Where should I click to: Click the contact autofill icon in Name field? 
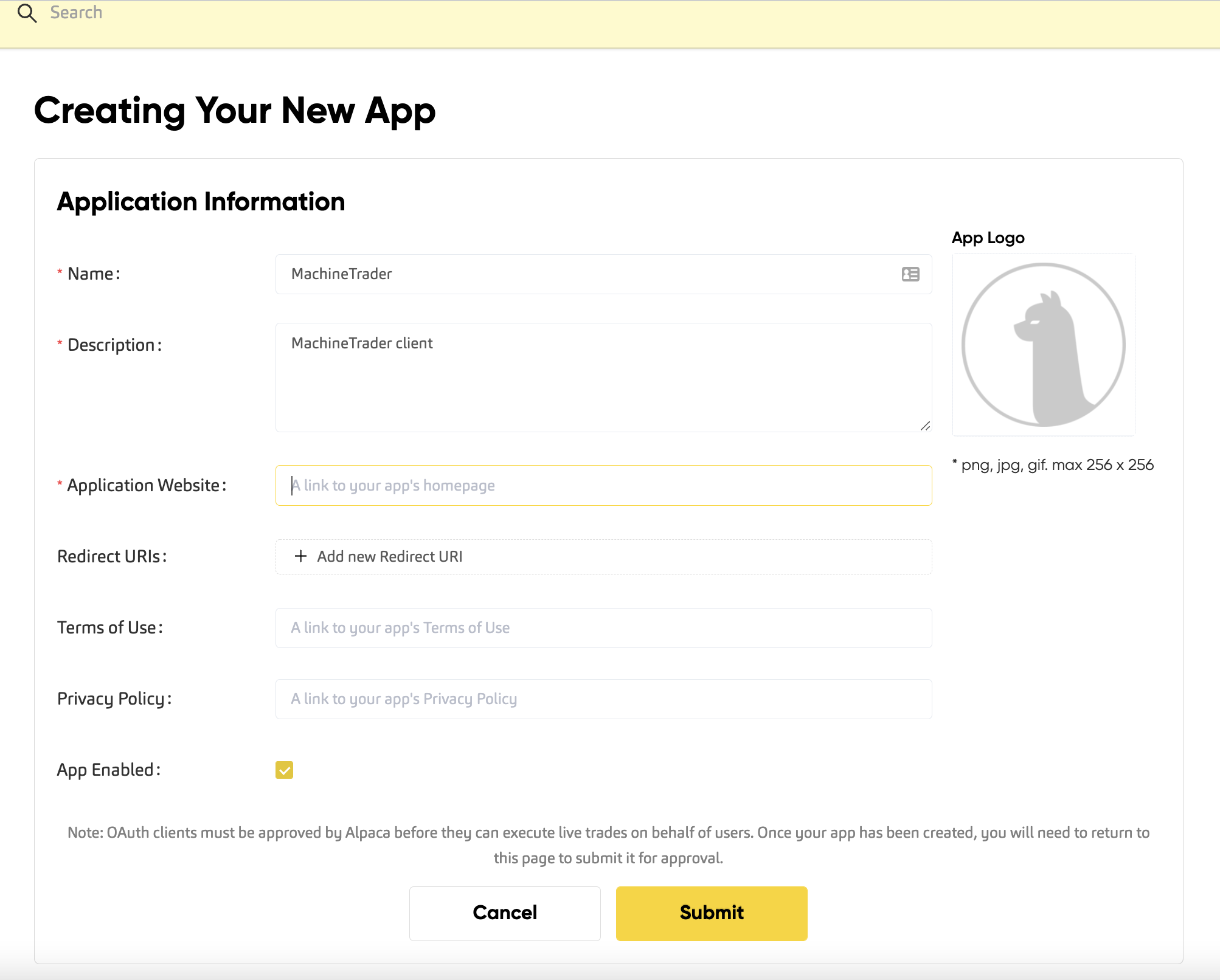[910, 274]
